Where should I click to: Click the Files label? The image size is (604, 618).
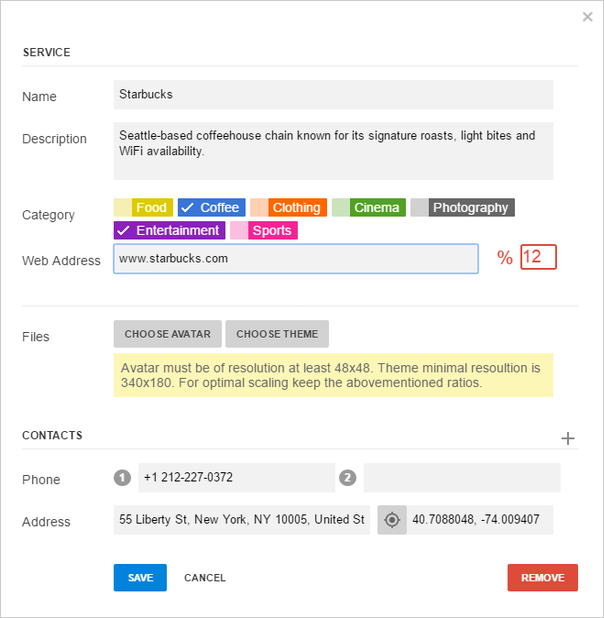tap(36, 337)
